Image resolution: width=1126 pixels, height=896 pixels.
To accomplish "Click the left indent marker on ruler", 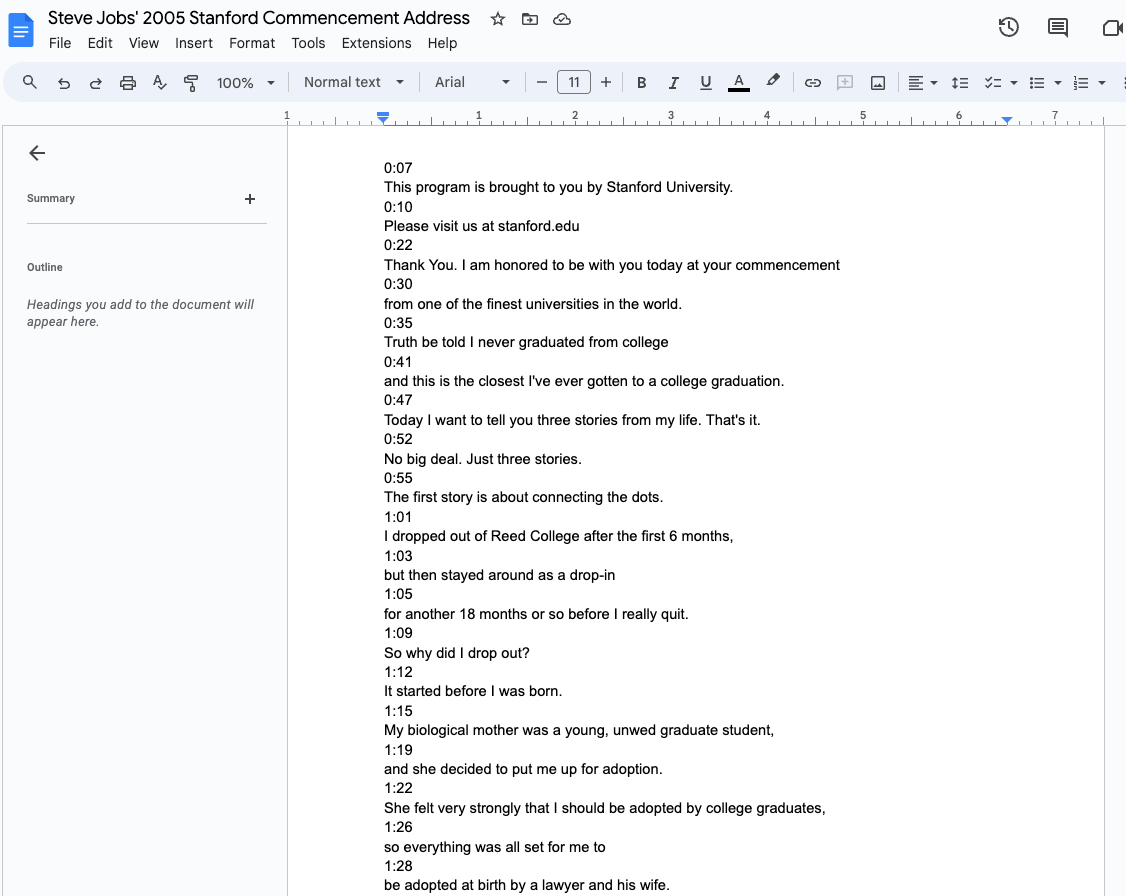I will (383, 118).
